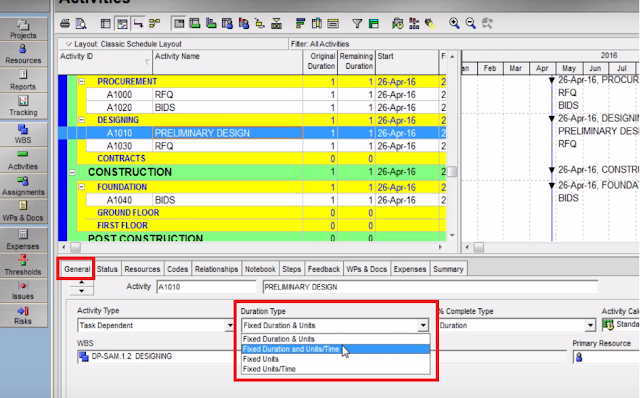Open Thresholds in the left sidebar
The height and width of the screenshot is (398, 640).
pyautogui.click(x=23, y=266)
